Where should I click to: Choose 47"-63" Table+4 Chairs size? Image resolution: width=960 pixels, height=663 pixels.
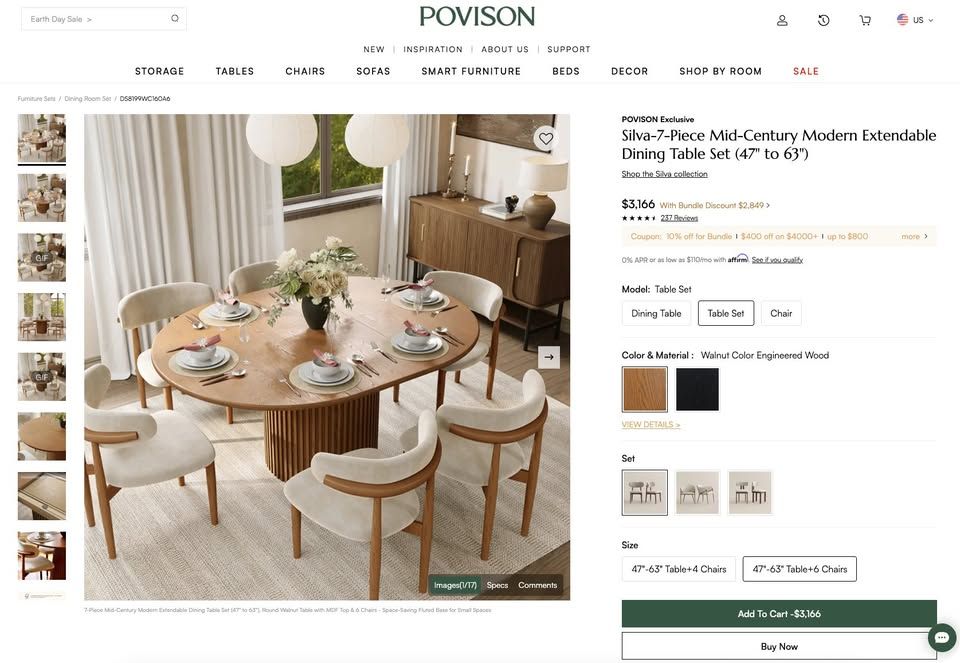click(678, 569)
